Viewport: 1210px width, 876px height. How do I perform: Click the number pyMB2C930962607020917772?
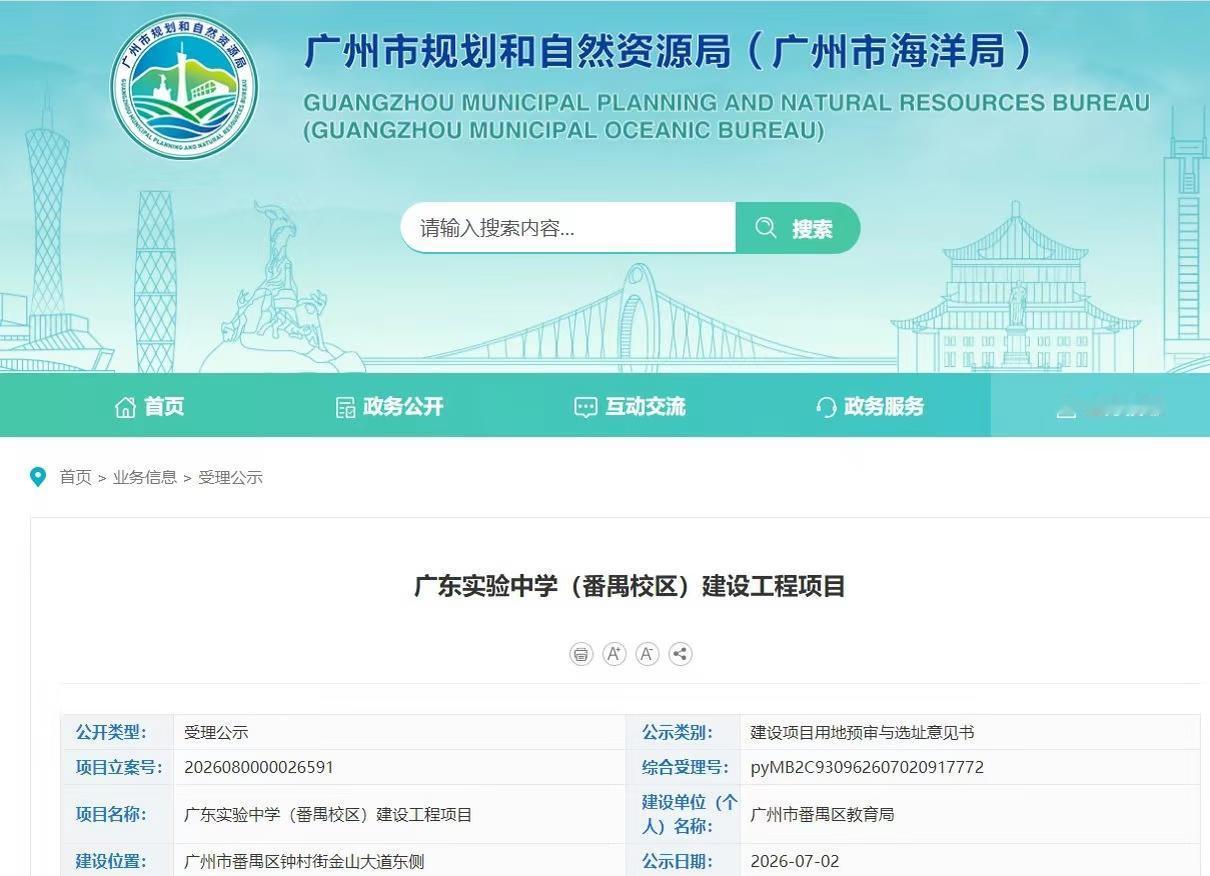(867, 767)
